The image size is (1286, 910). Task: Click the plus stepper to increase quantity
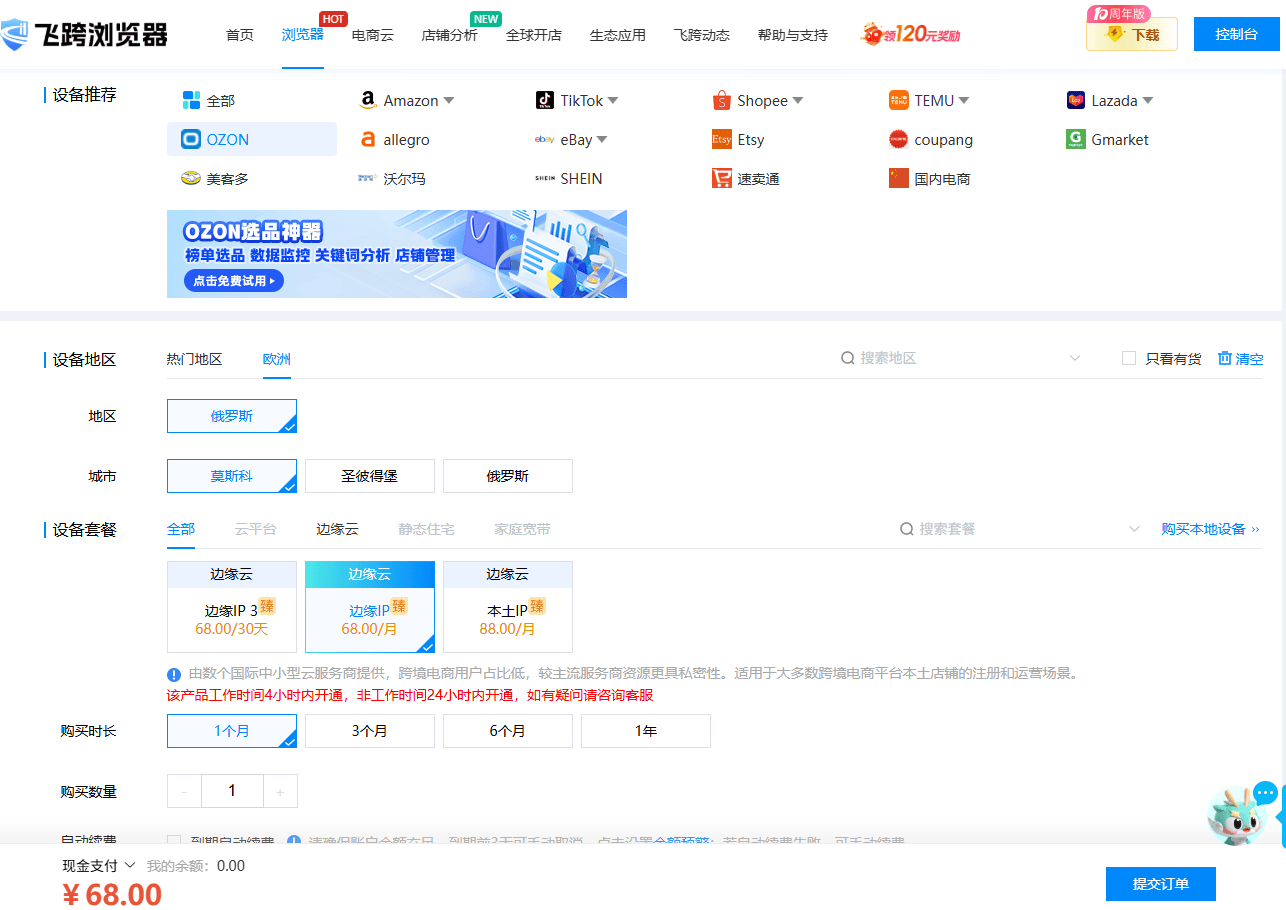point(280,791)
